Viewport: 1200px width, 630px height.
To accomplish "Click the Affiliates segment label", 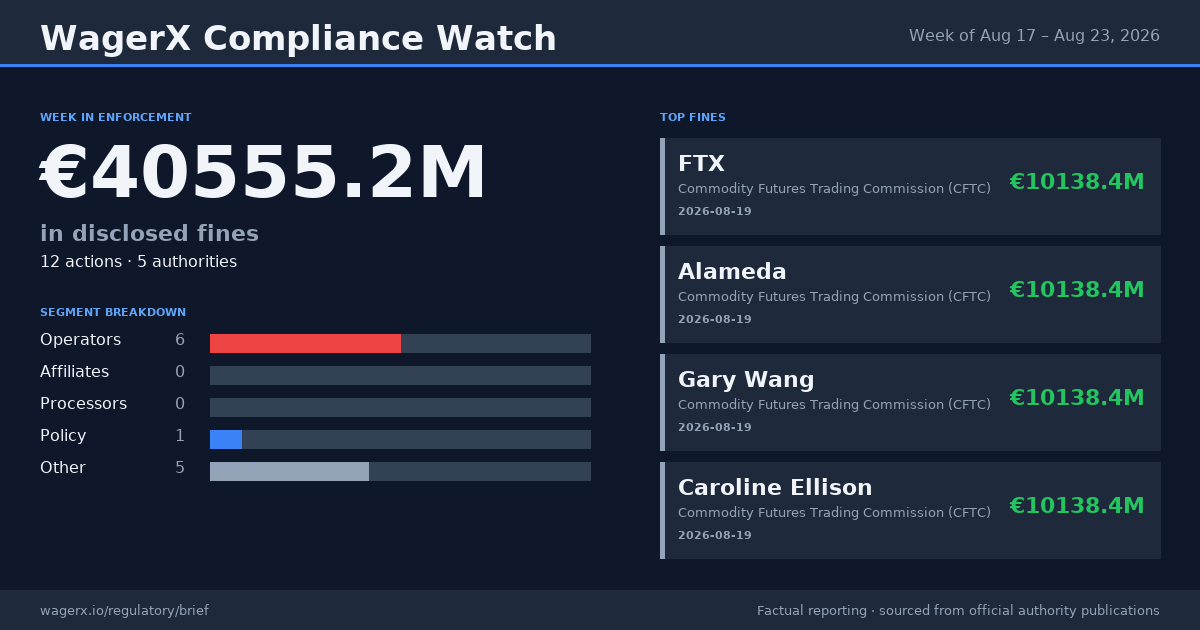I will tap(75, 372).
